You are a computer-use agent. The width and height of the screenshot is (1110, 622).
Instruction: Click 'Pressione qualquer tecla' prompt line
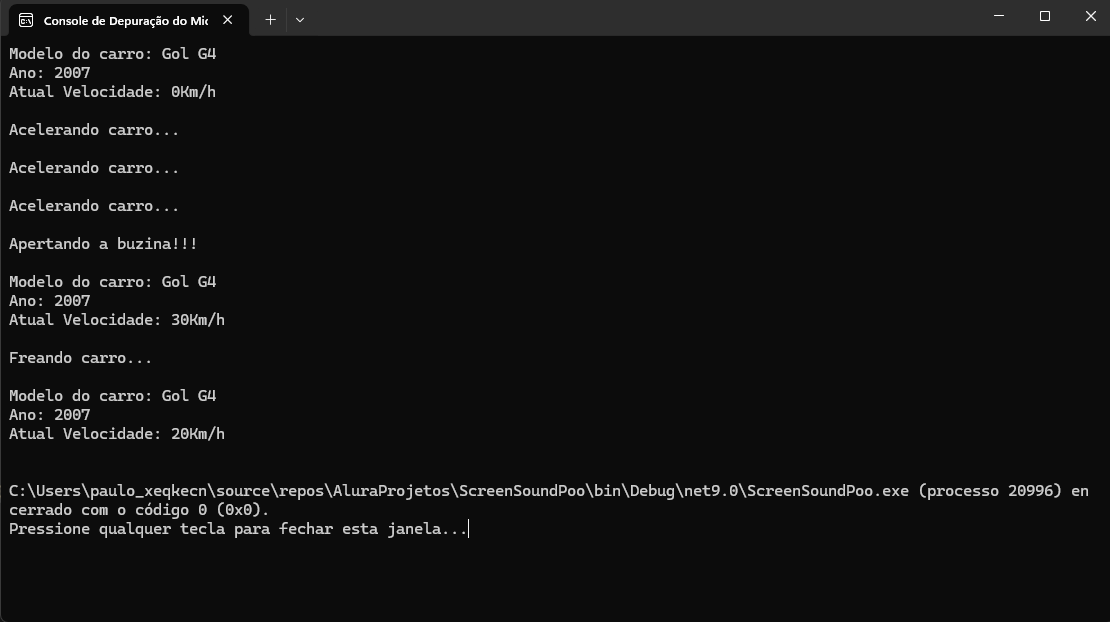(x=238, y=529)
